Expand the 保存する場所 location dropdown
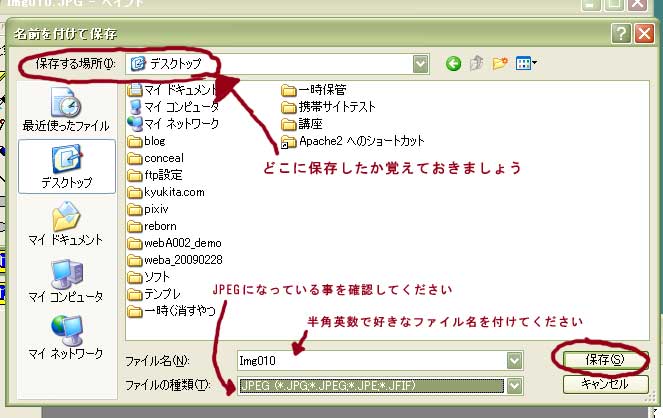Screen dimensions: 663x418 coord(420,64)
